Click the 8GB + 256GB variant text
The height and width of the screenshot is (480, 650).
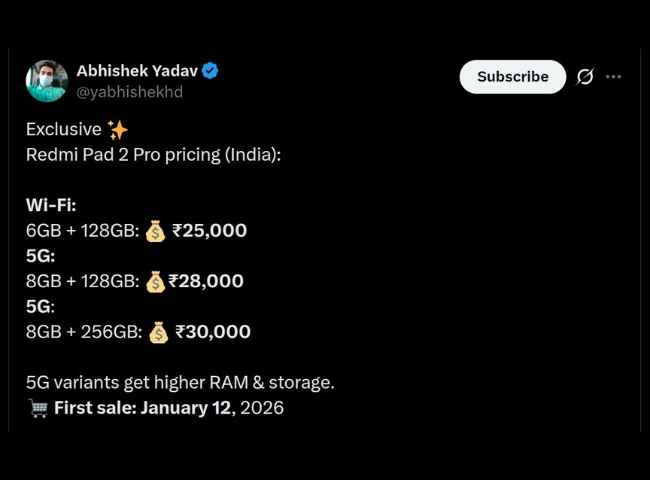[82, 332]
